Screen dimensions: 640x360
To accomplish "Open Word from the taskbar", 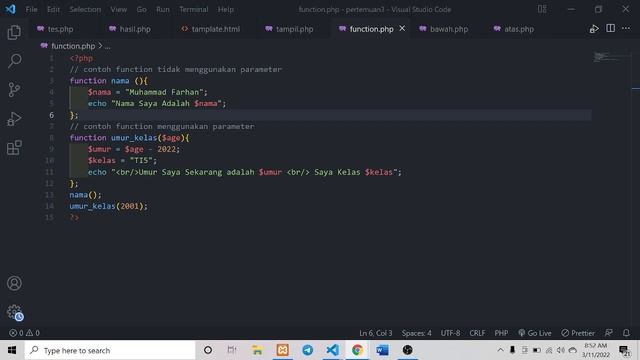I will [x=382, y=350].
